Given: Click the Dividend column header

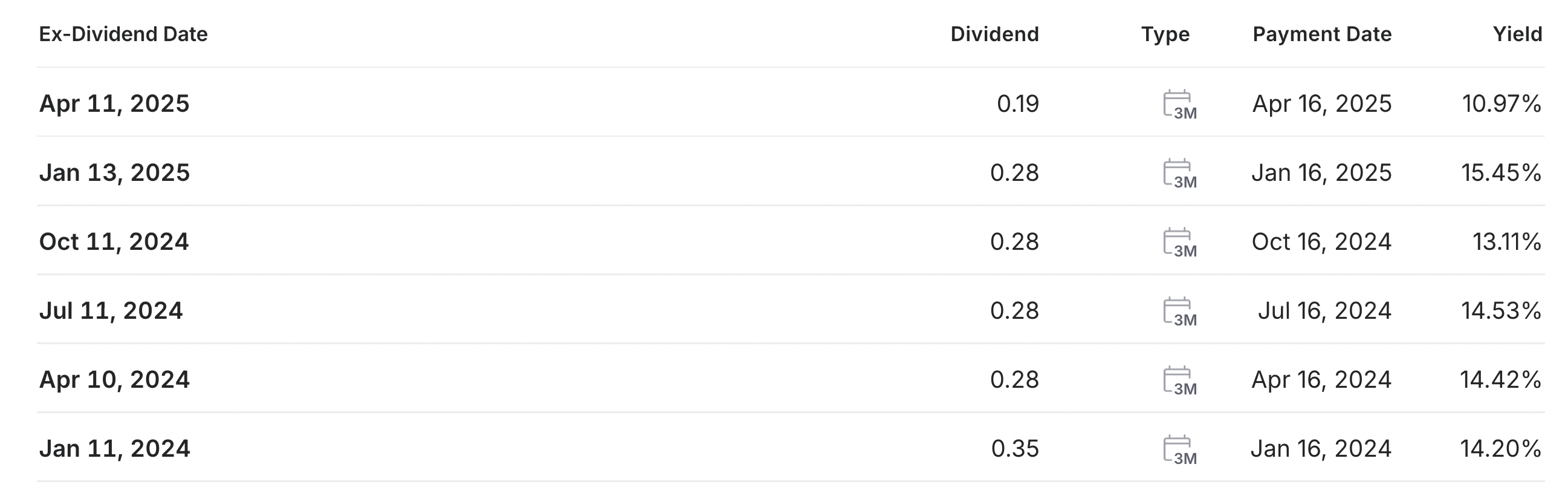Looking at the screenshot, I should 994,34.
